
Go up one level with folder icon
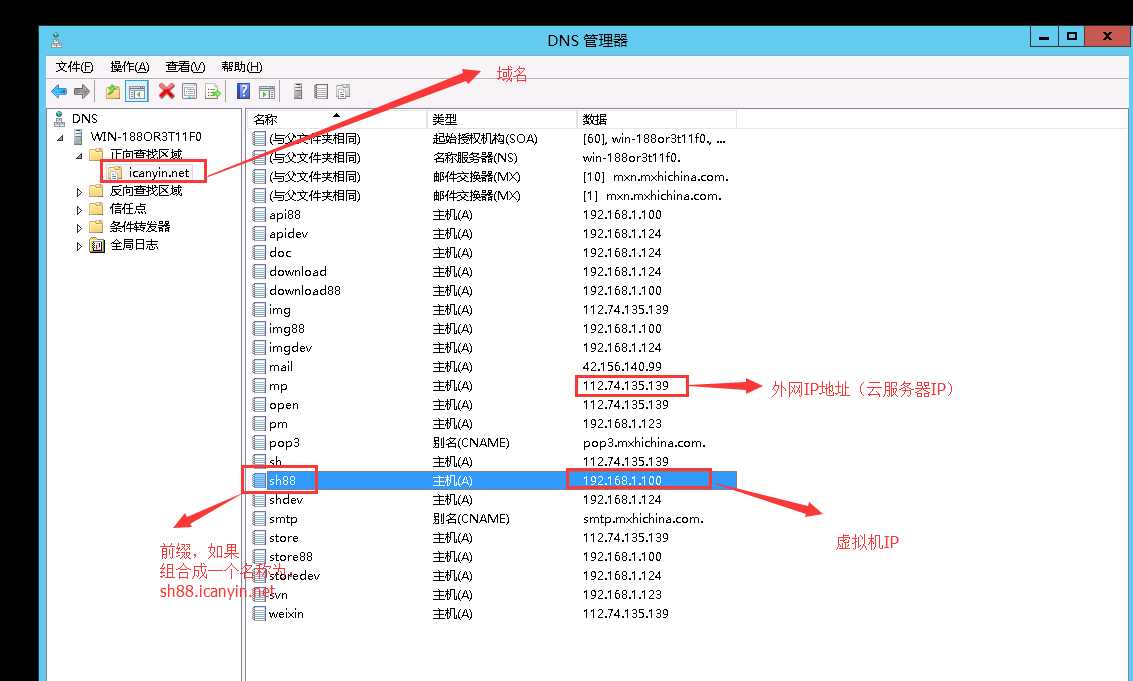click(113, 91)
